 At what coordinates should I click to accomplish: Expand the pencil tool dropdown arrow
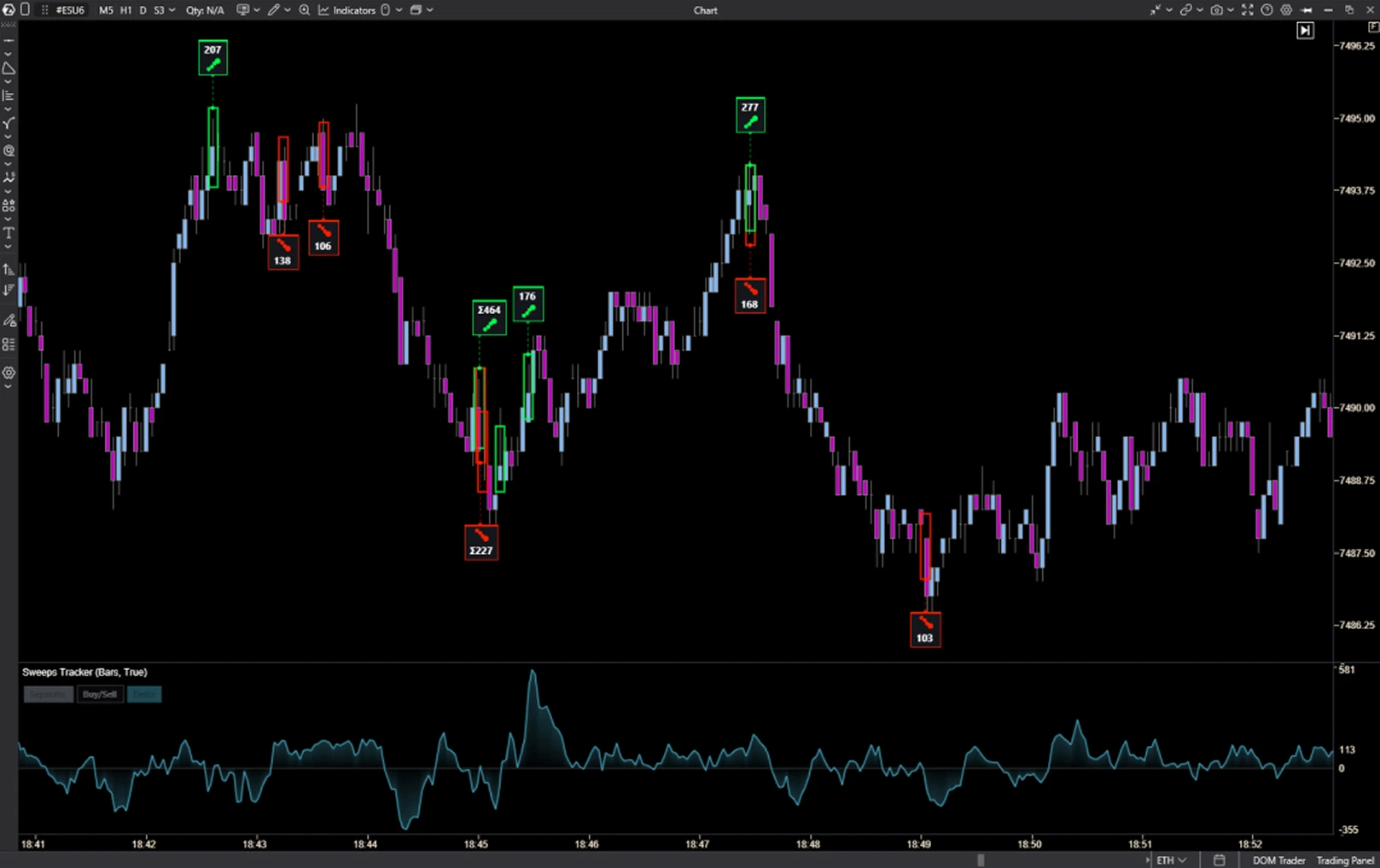287,10
